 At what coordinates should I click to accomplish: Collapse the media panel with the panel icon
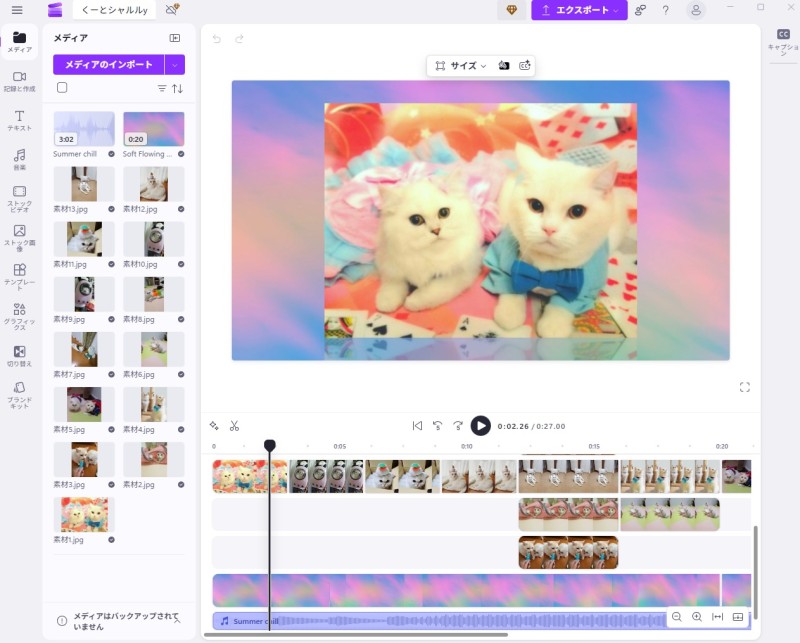[175, 38]
